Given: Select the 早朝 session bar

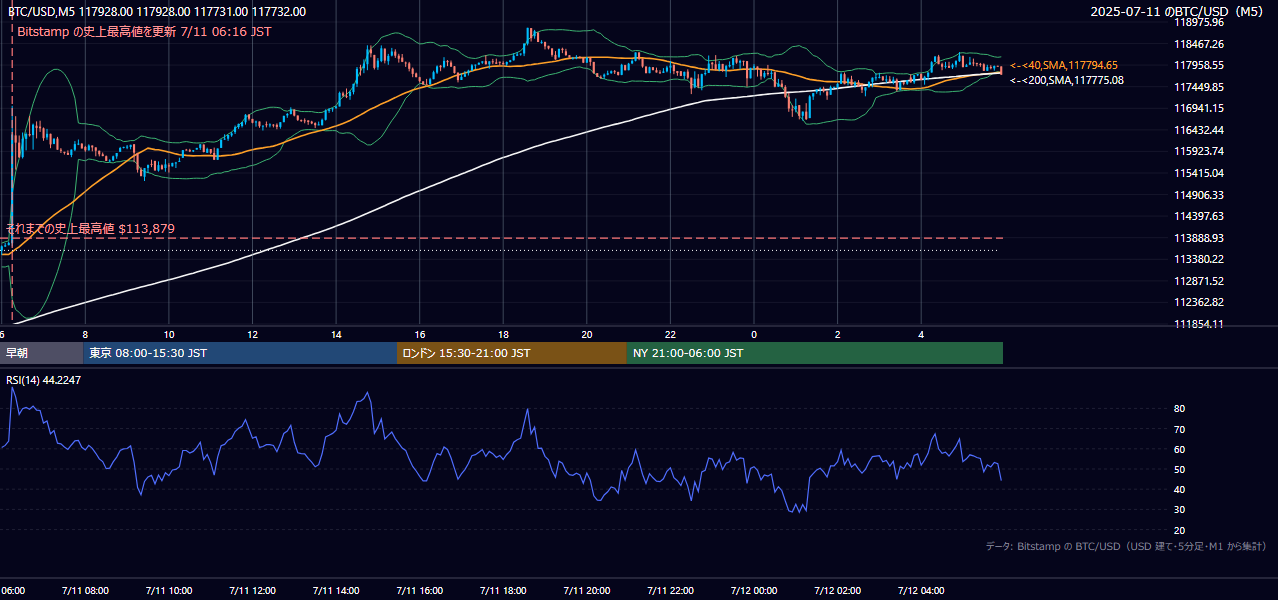Looking at the screenshot, I should [42, 353].
